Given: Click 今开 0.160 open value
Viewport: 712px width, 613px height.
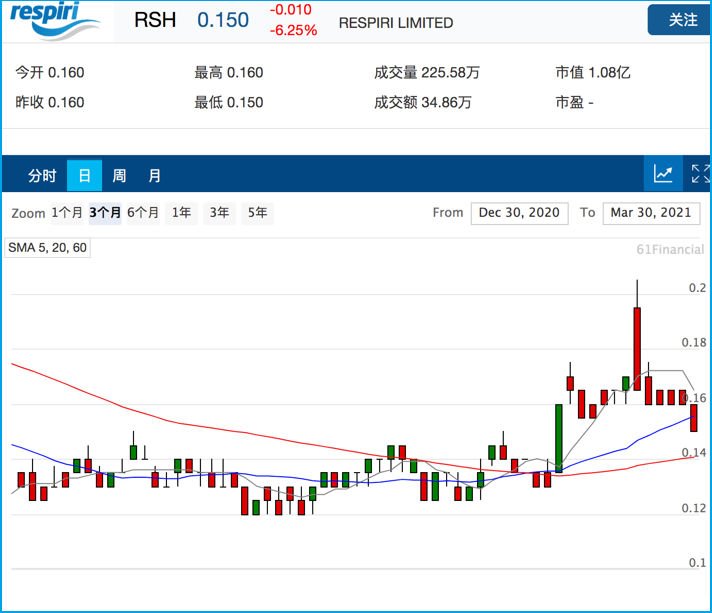Looking at the screenshot, I should [x=49, y=72].
